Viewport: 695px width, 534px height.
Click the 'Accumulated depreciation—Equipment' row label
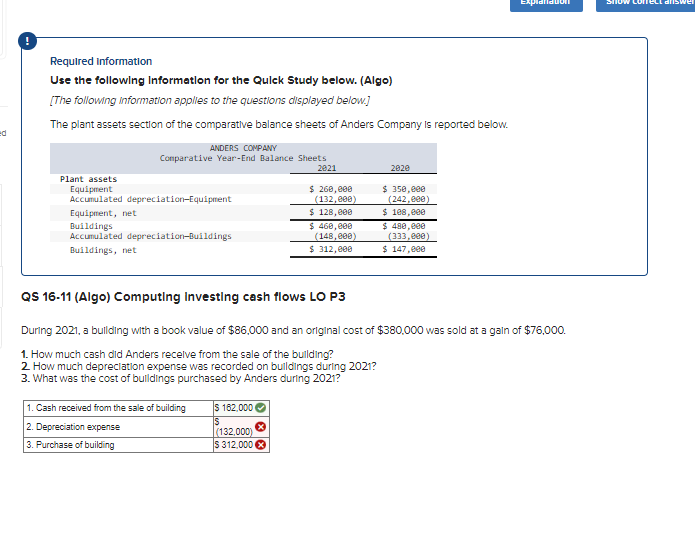coord(150,199)
